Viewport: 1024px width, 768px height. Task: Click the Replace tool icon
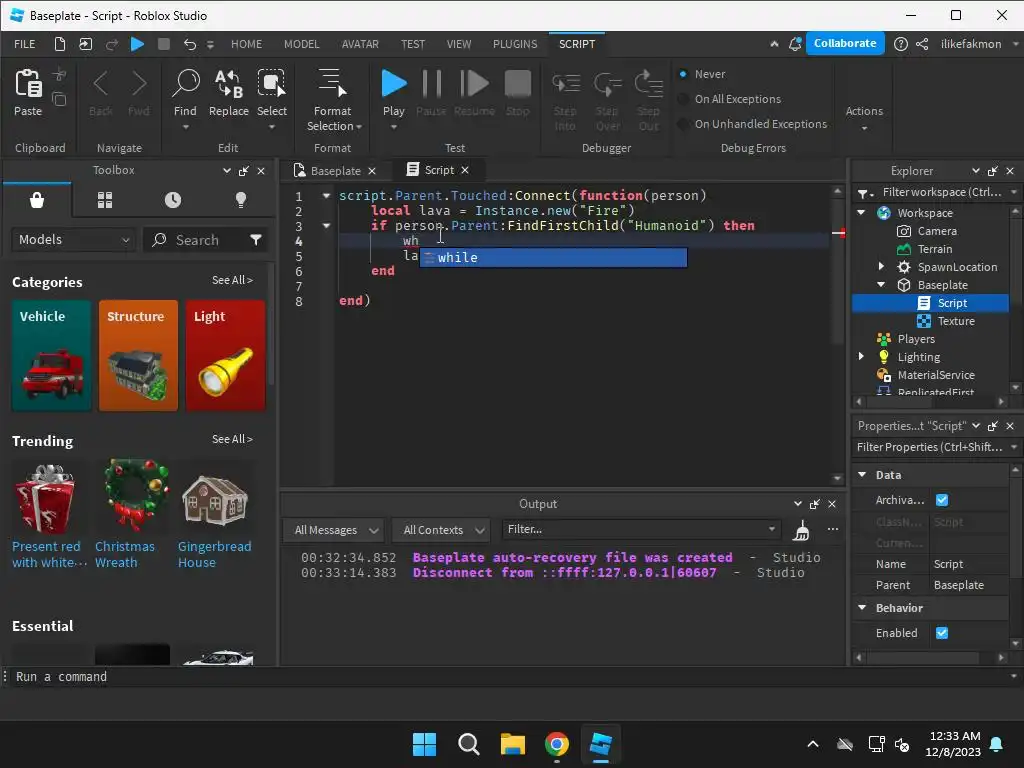pyautogui.click(x=228, y=84)
